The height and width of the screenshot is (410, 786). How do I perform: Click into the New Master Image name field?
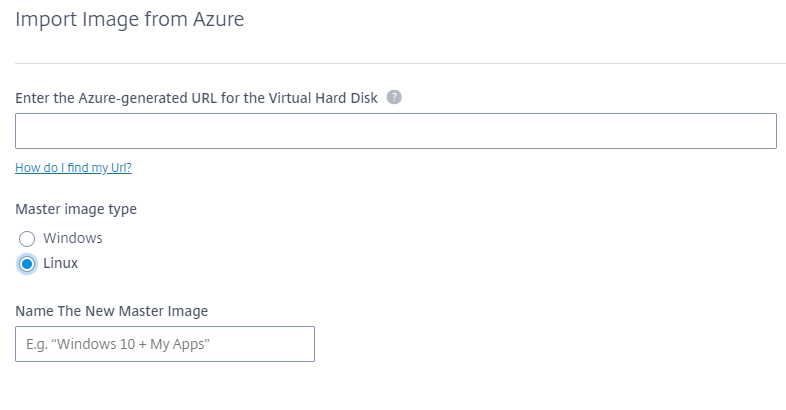pos(165,344)
